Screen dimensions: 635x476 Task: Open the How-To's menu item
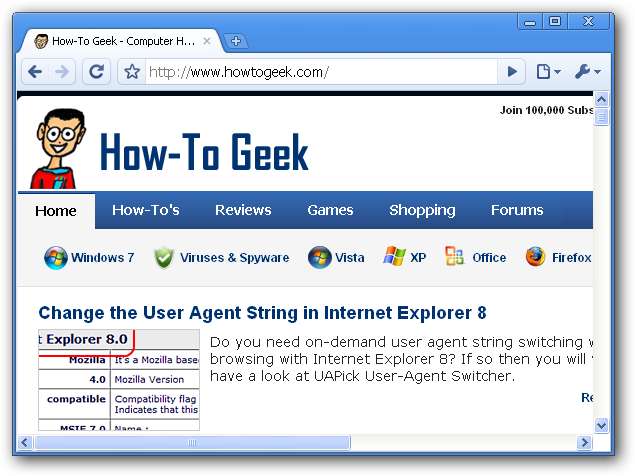(x=146, y=210)
